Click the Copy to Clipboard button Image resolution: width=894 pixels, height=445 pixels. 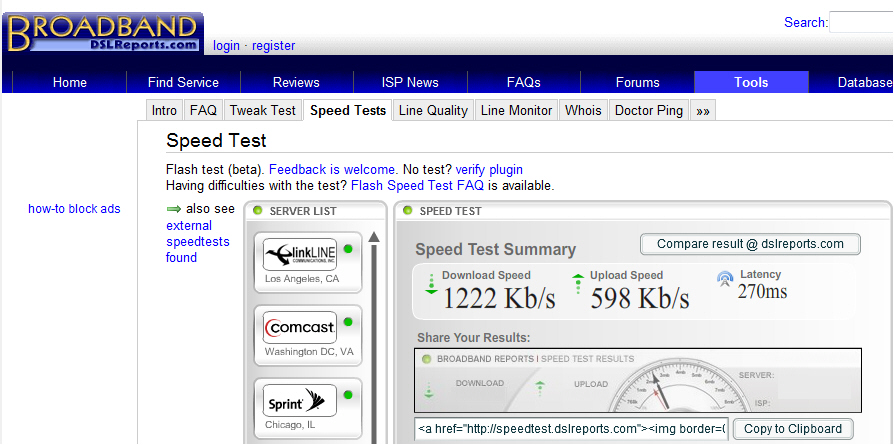(x=793, y=429)
